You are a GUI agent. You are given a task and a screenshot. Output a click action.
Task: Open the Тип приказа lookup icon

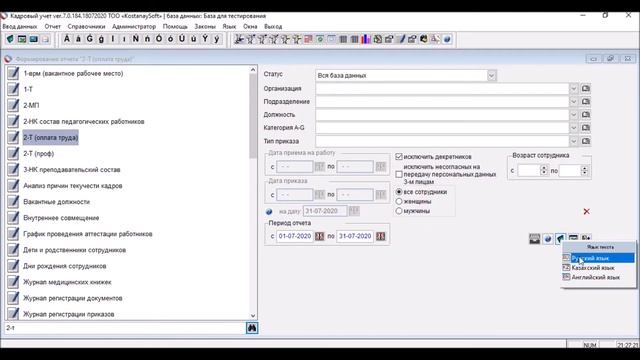pos(586,141)
